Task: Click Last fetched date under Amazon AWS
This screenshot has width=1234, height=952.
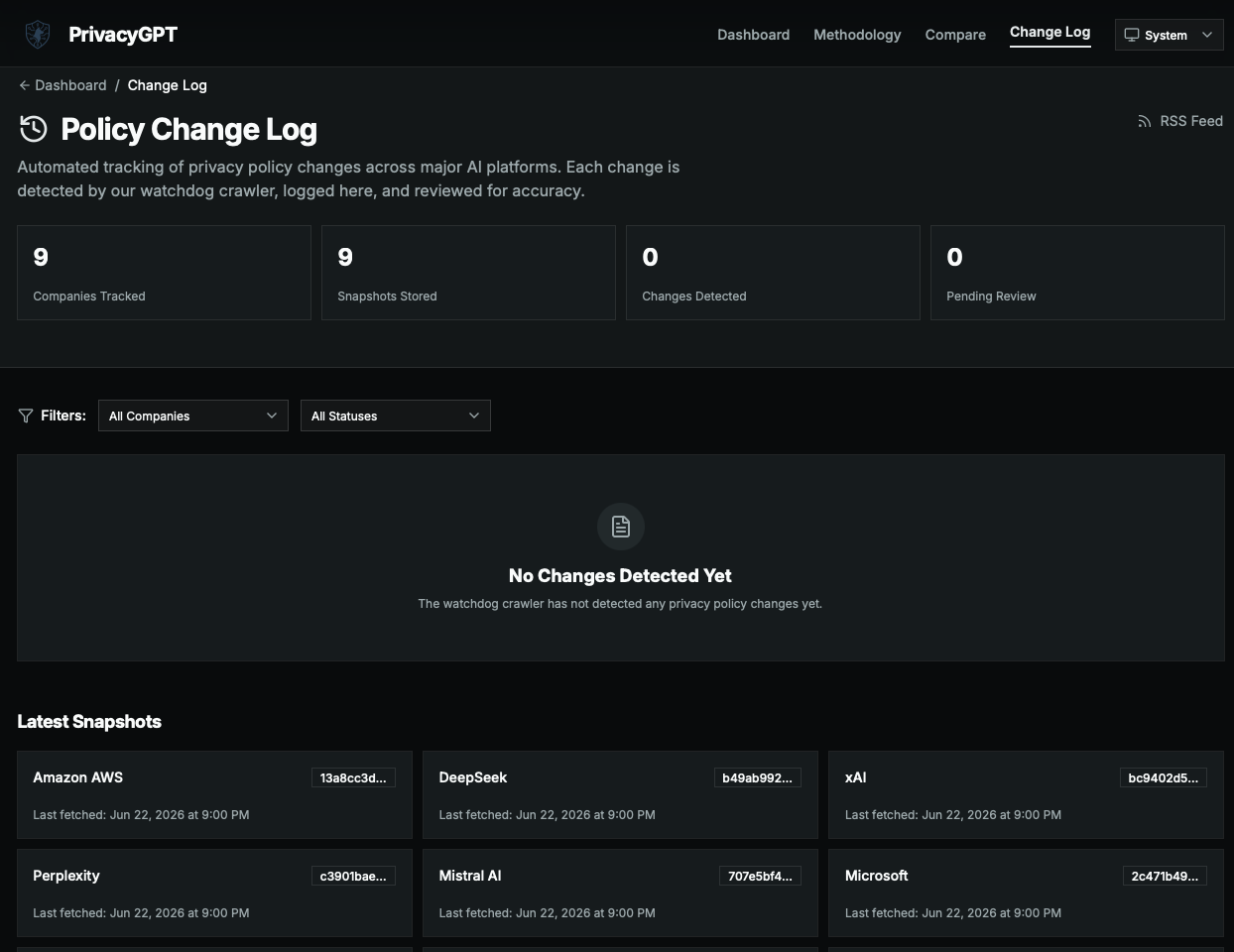Action: (x=141, y=815)
